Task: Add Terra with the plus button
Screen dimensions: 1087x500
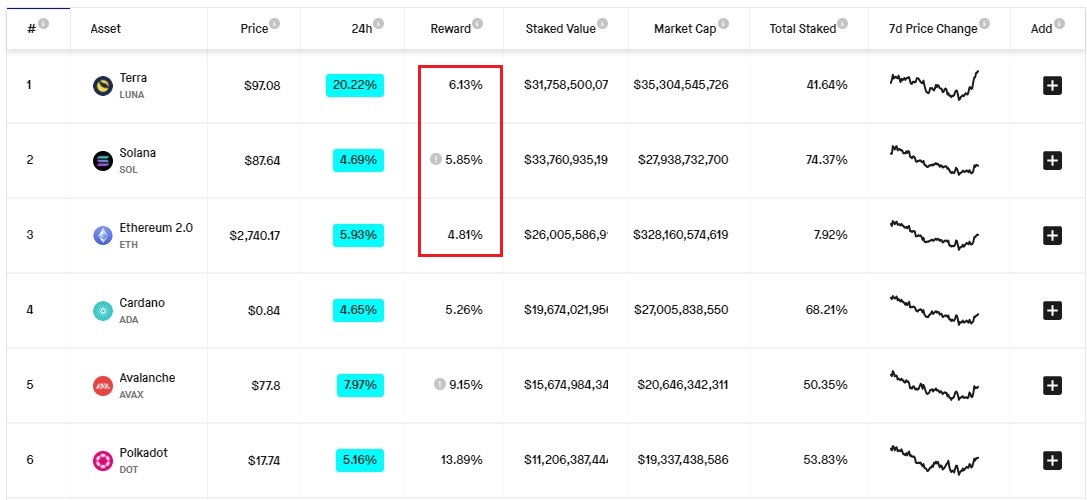Action: point(1052,86)
